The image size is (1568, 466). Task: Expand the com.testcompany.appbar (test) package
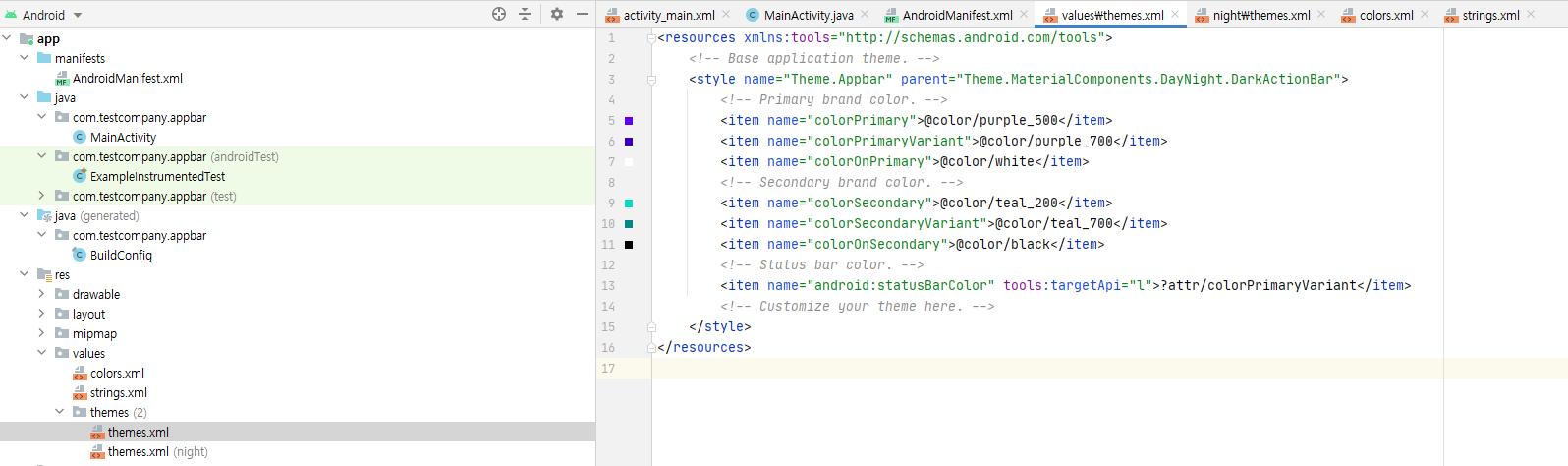[42, 196]
